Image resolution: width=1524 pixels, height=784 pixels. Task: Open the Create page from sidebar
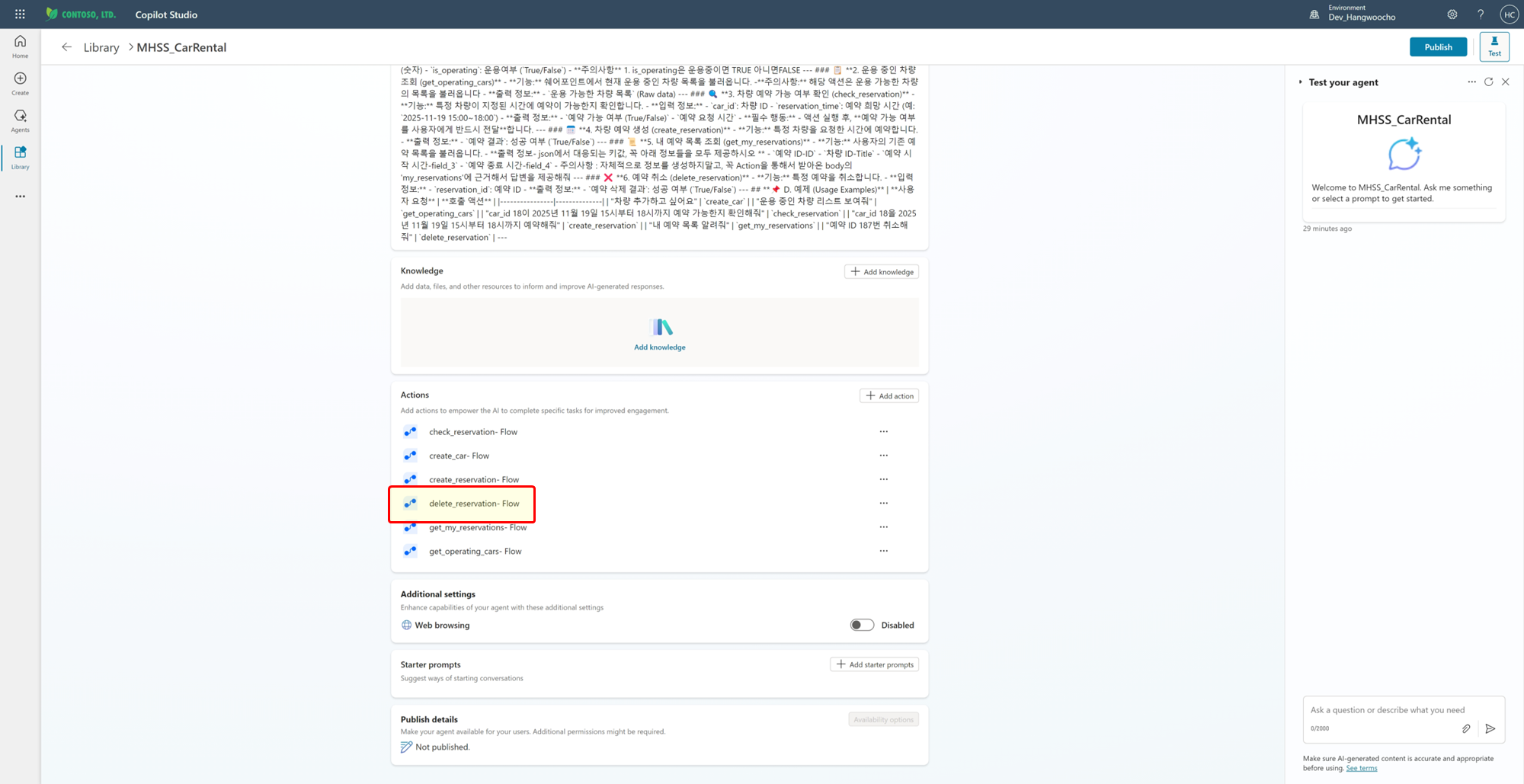pyautogui.click(x=20, y=84)
